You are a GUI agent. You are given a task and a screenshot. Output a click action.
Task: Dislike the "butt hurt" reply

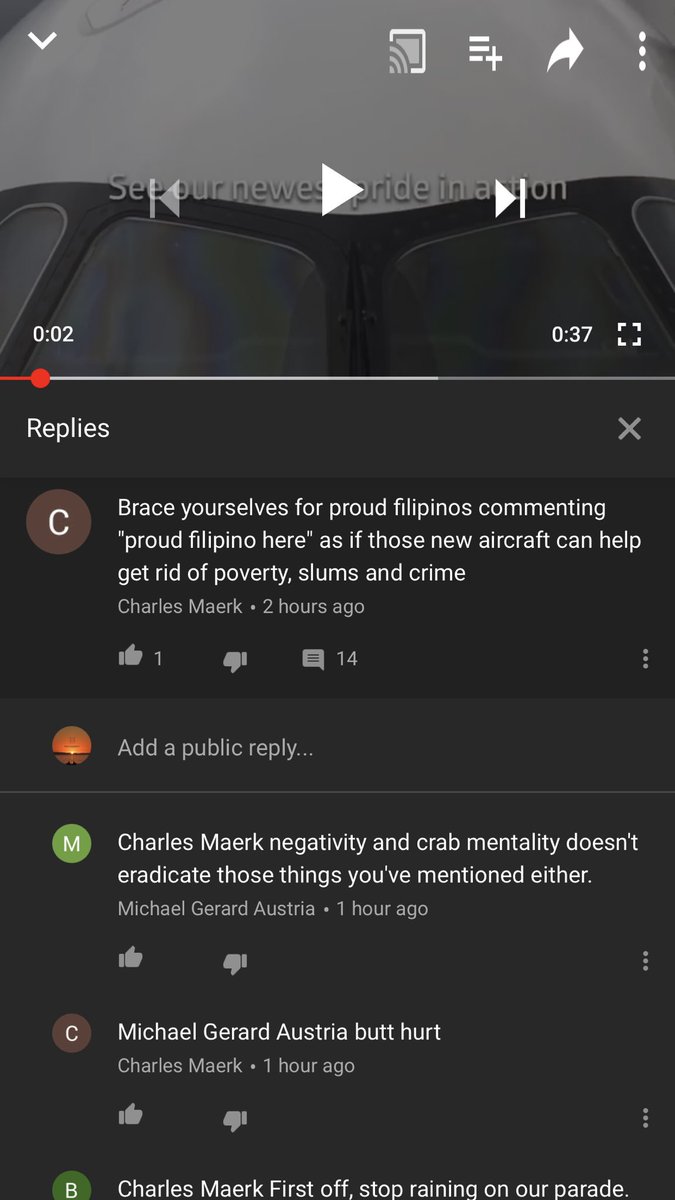(235, 1118)
